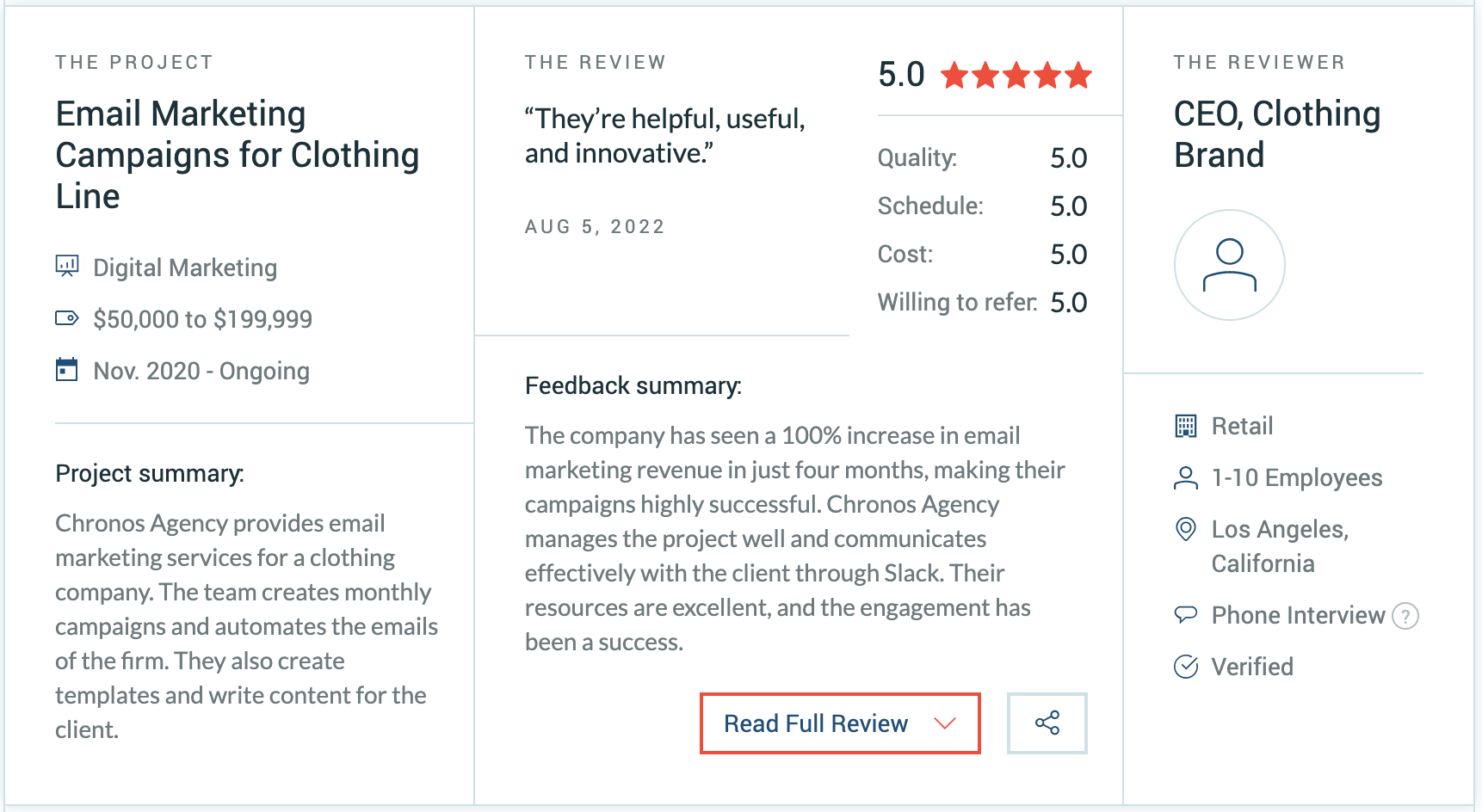This screenshot has width=1482, height=812.
Task: Click the share icon button
Action: 1047,723
